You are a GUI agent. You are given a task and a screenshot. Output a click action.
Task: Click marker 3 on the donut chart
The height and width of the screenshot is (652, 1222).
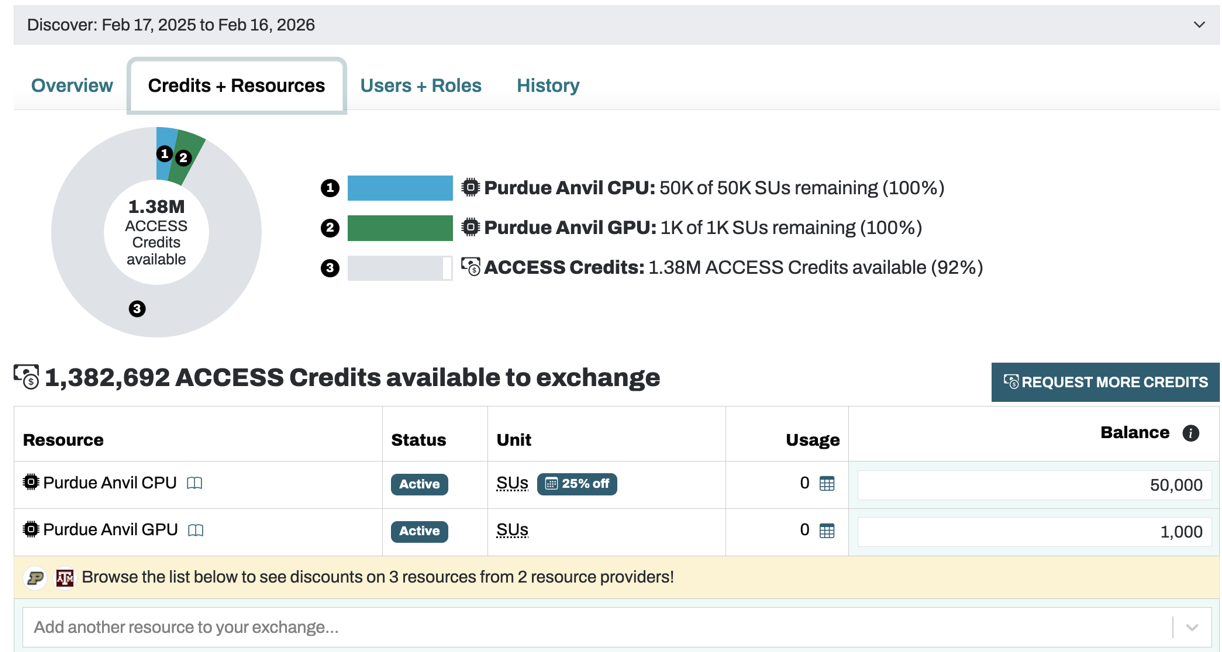point(137,309)
